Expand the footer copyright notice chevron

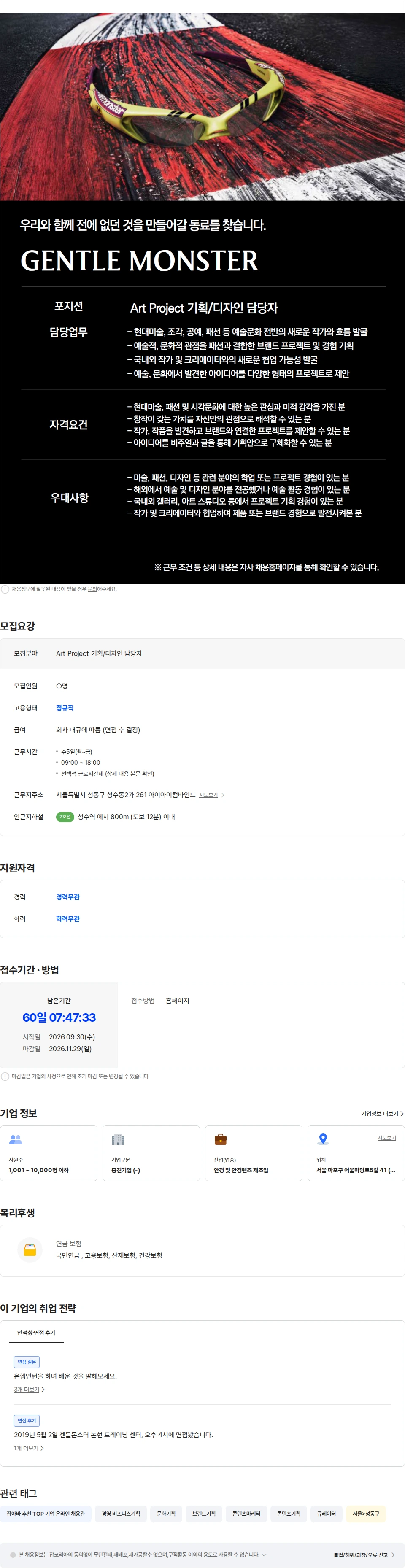click(x=264, y=1555)
